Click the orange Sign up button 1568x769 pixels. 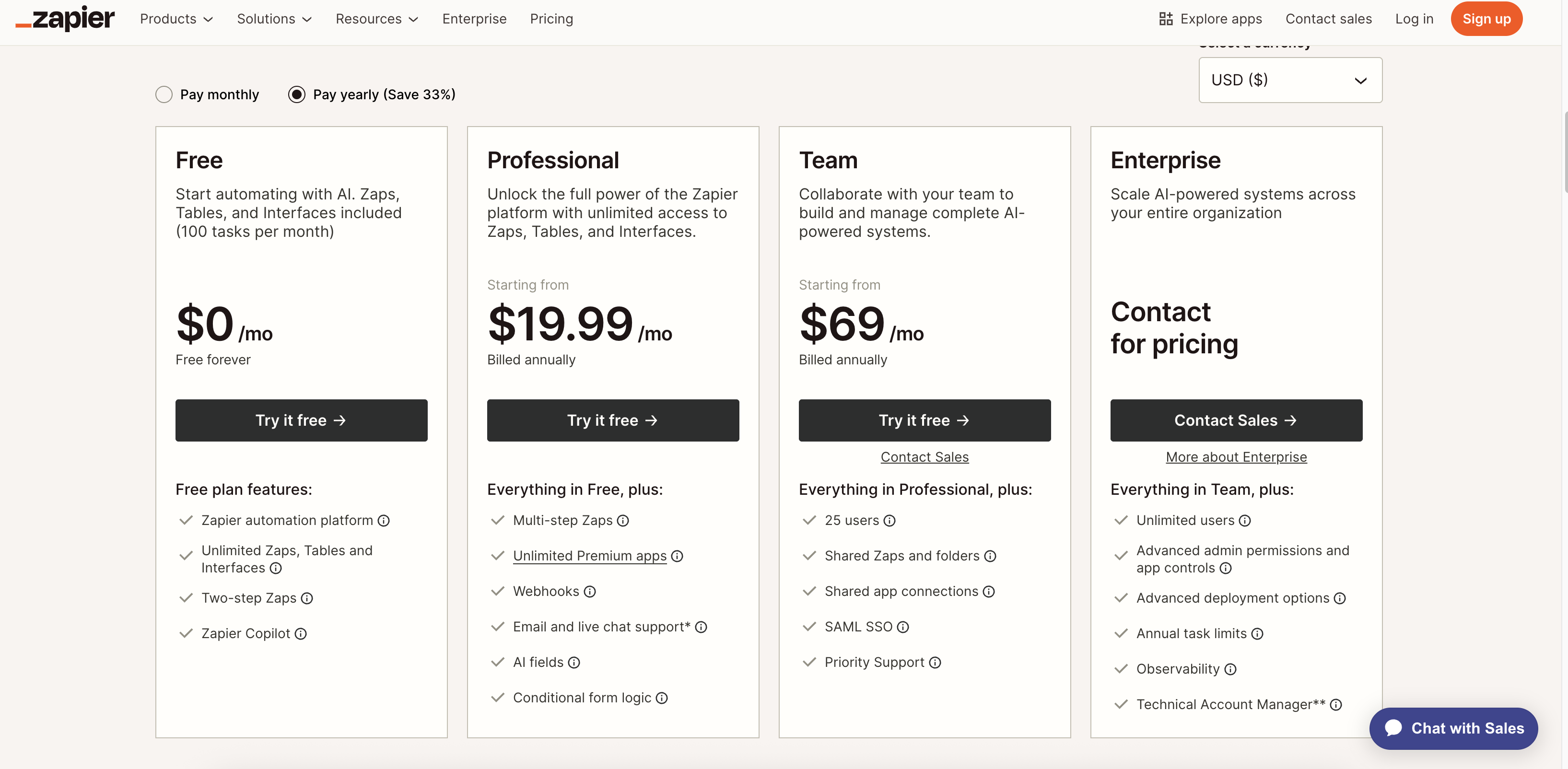click(x=1486, y=19)
